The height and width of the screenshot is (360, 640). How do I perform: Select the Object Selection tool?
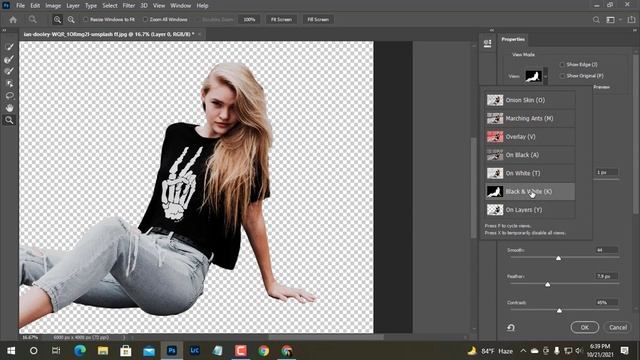(9, 84)
